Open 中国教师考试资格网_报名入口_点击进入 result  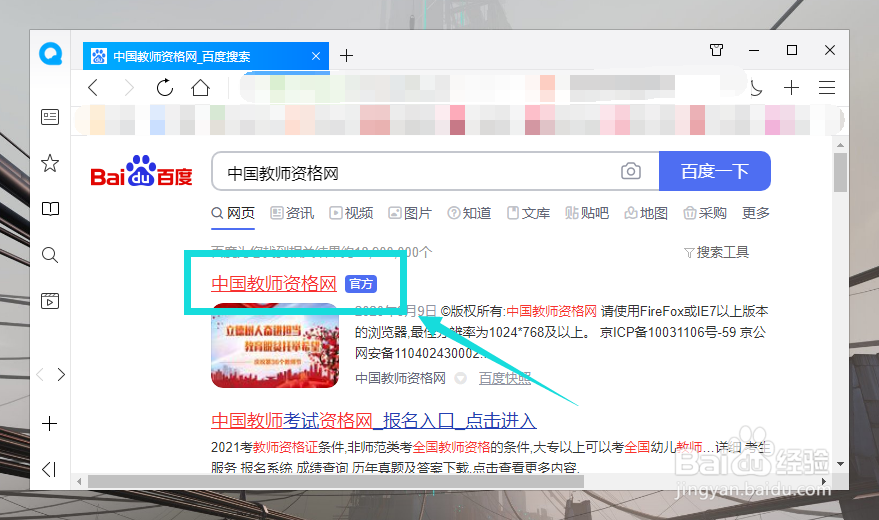[x=374, y=420]
